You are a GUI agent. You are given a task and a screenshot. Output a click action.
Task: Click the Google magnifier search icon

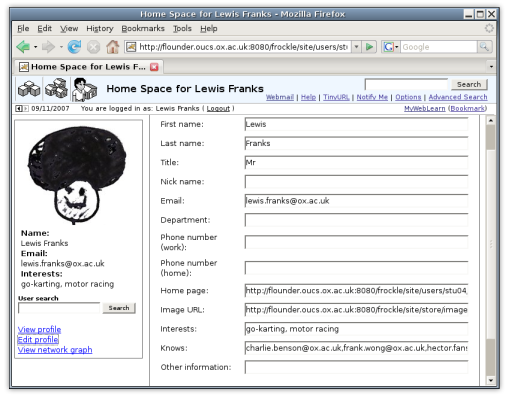[484, 47]
